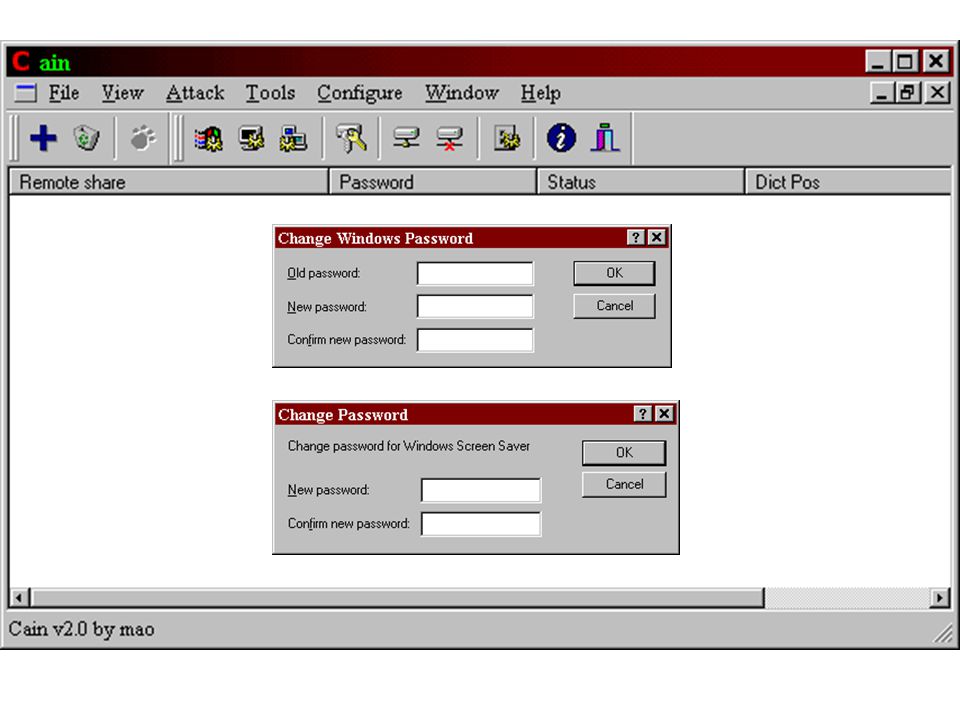Viewport: 960px width, 720px height.
Task: Click the help question mark in Change Password dialog
Action: point(642,414)
